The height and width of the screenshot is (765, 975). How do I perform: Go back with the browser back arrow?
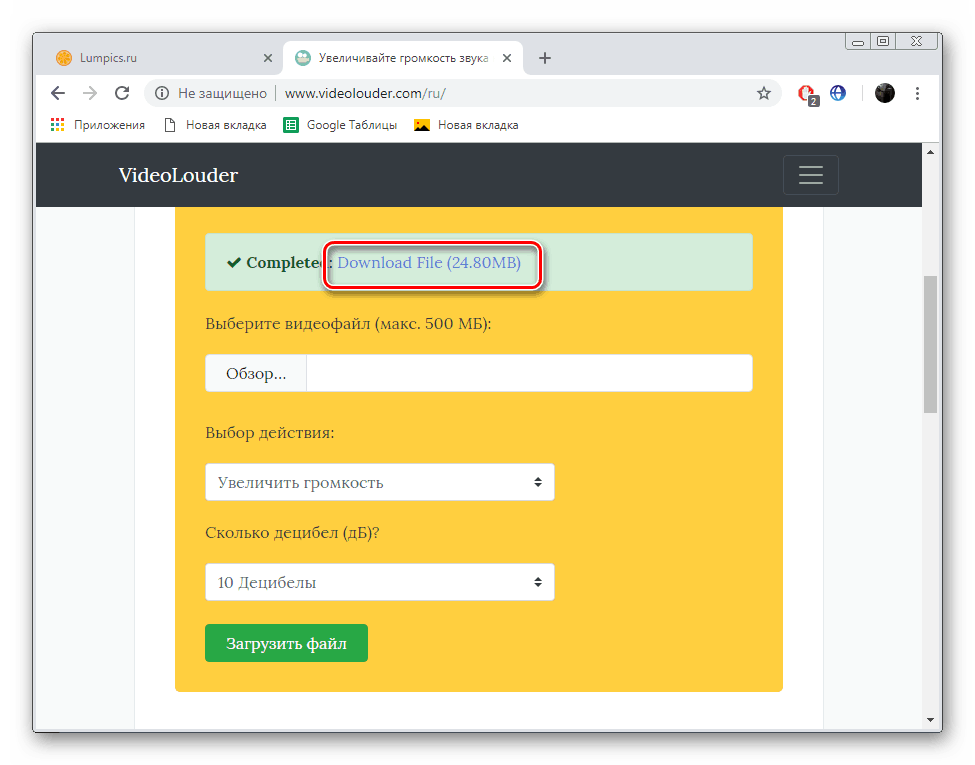pos(58,93)
